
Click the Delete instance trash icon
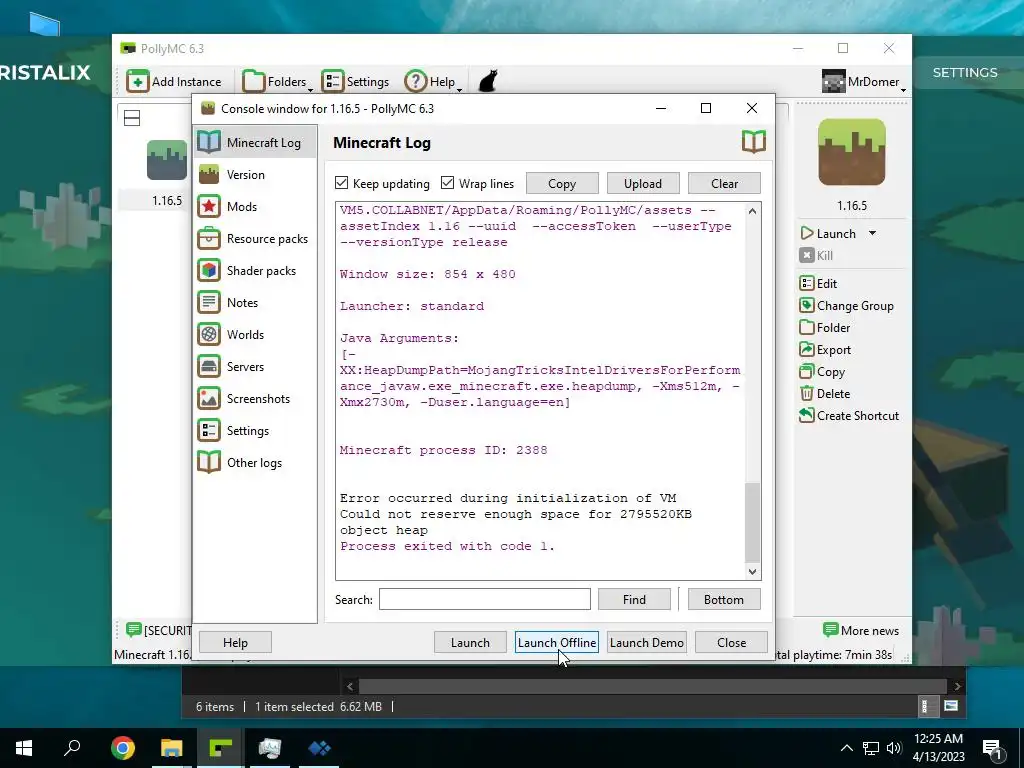807,393
